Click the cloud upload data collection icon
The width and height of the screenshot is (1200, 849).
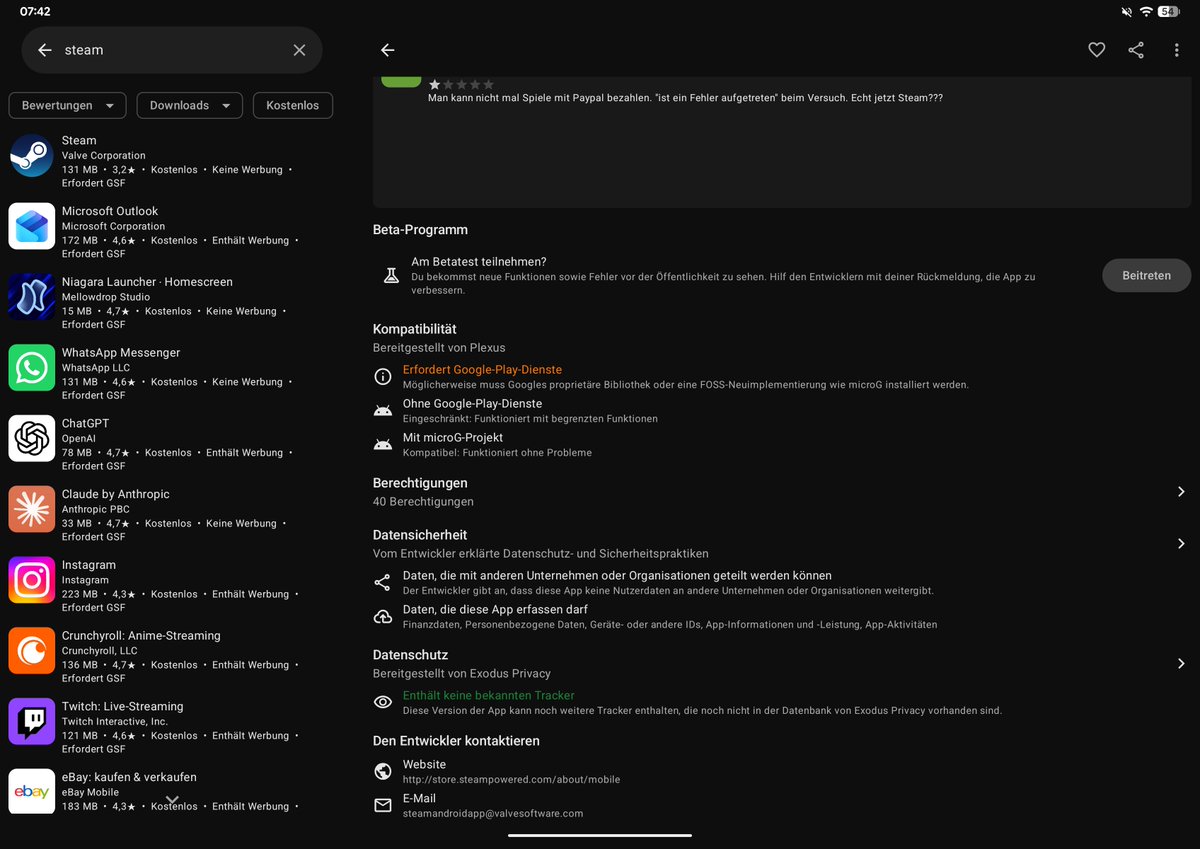coord(382,617)
